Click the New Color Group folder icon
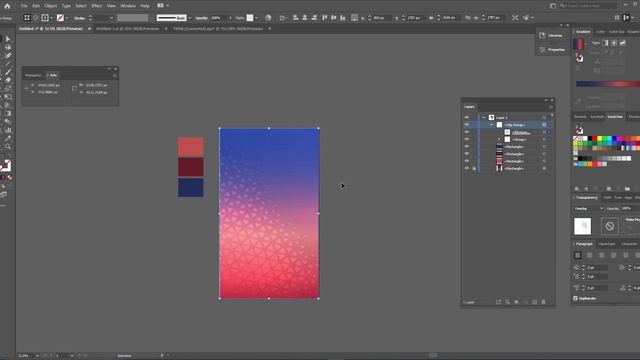This screenshot has height=360, width=640. point(627,189)
